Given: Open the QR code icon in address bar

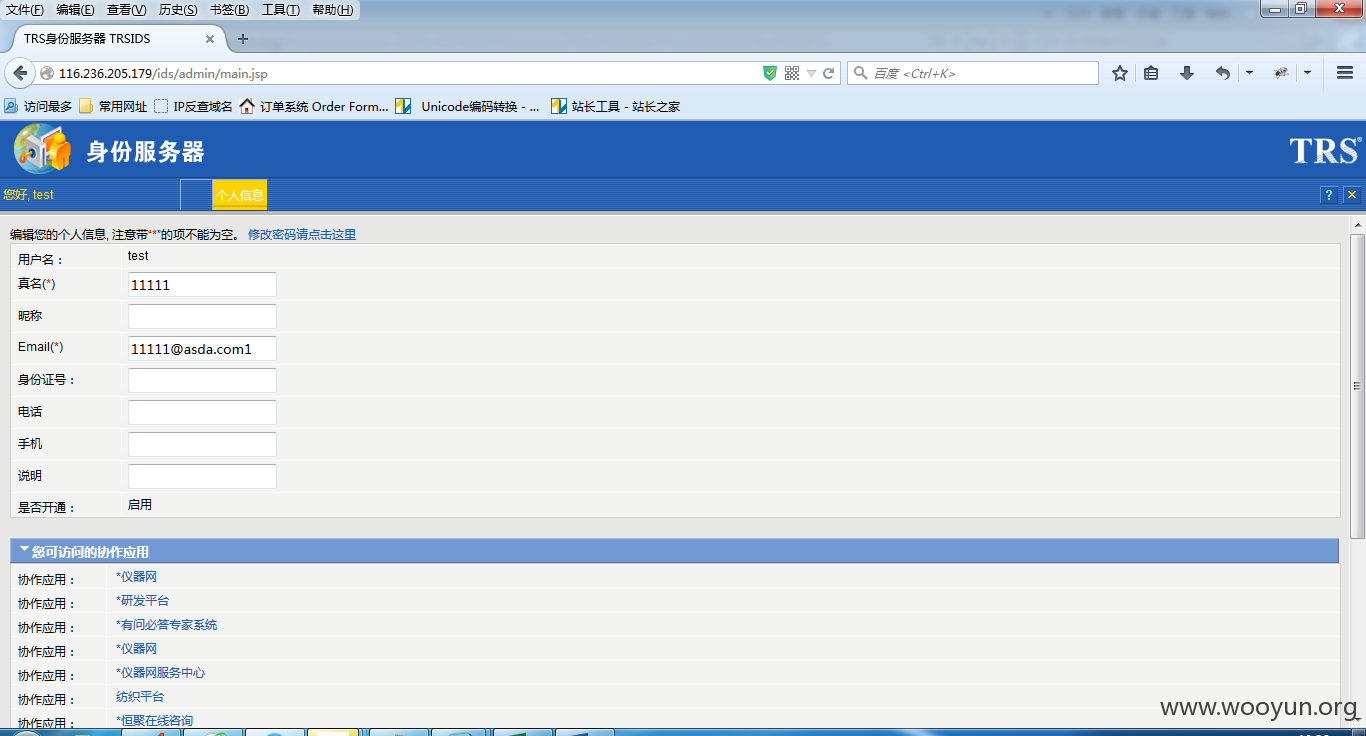Looking at the screenshot, I should (x=792, y=73).
